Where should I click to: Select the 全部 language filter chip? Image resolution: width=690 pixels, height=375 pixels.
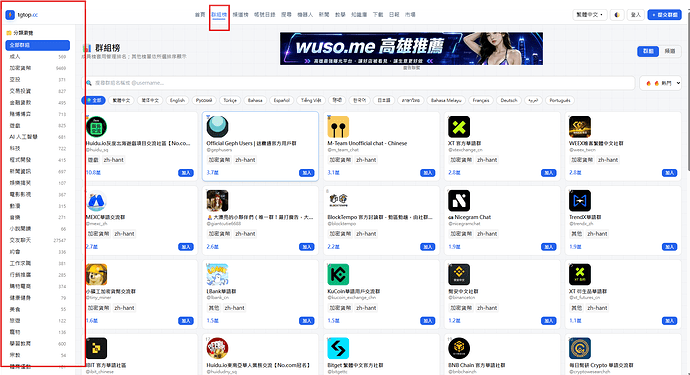coord(93,100)
